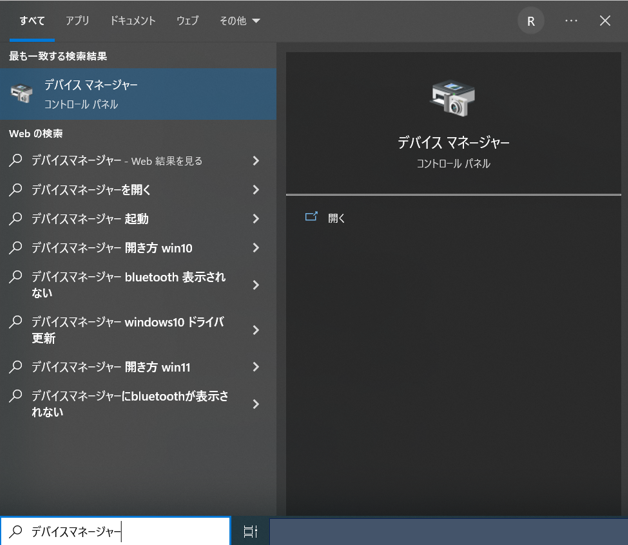Click search icon next to Web 結果を見る
The image size is (628, 545).
point(16,160)
